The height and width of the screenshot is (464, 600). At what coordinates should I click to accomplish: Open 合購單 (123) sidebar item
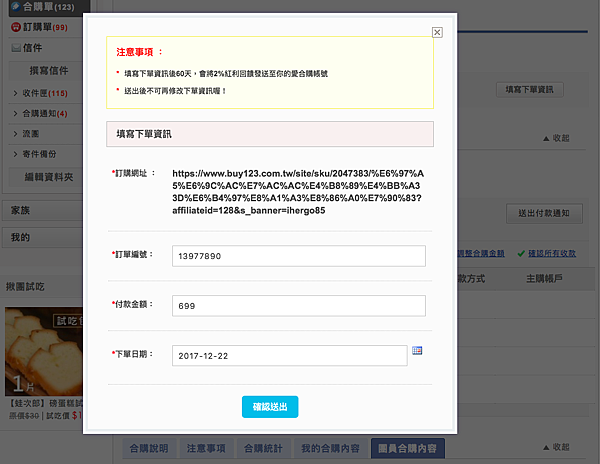pos(49,7)
